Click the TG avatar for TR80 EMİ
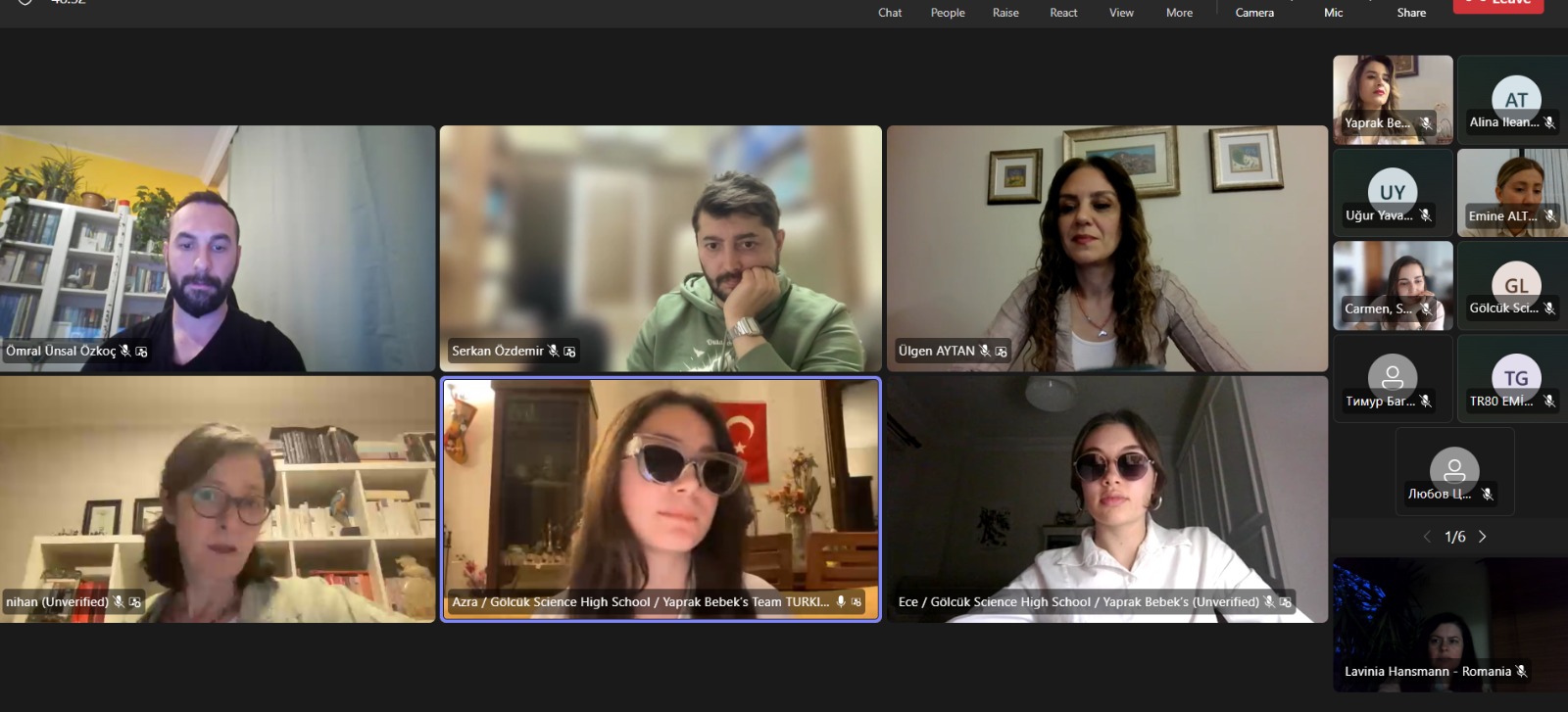Viewport: 1568px width, 712px height. [x=1516, y=377]
